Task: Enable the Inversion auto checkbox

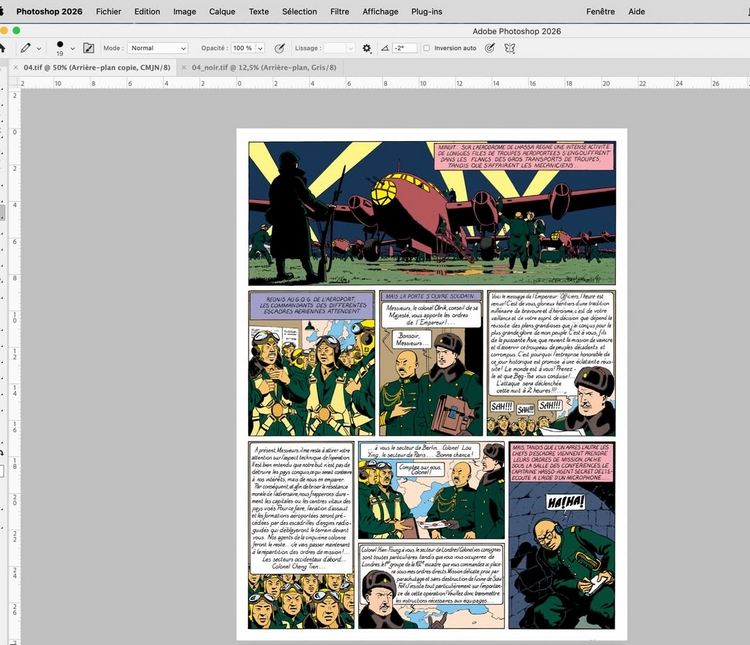Action: pos(427,48)
